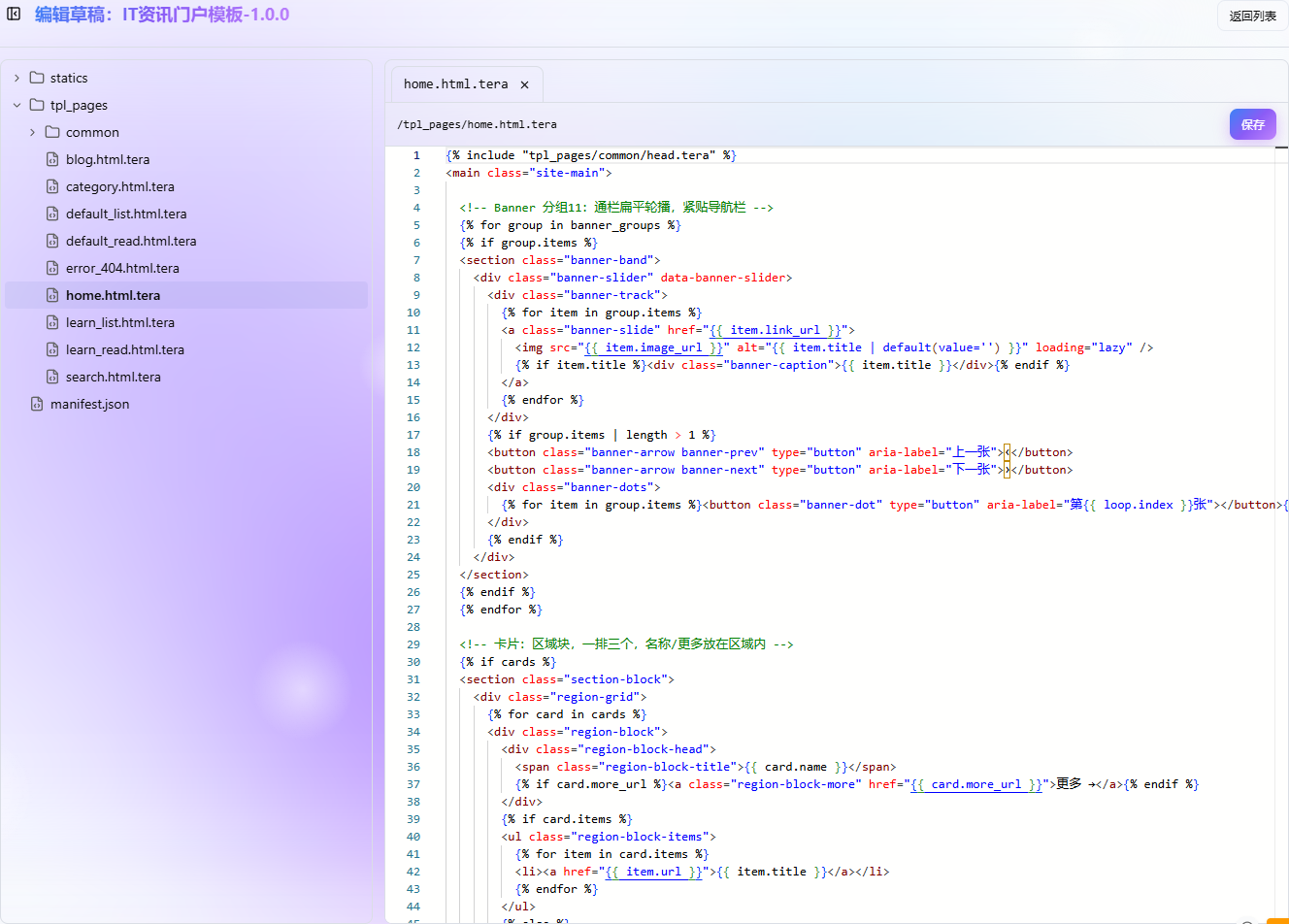Collapse the tpl_pages folder chevron
Viewport: 1289px width, 924px height.
tap(17, 105)
